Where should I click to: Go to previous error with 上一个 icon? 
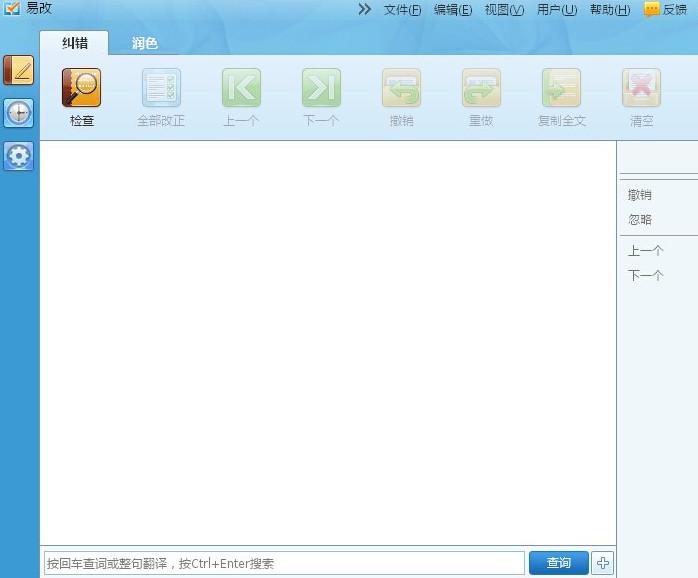coord(241,88)
